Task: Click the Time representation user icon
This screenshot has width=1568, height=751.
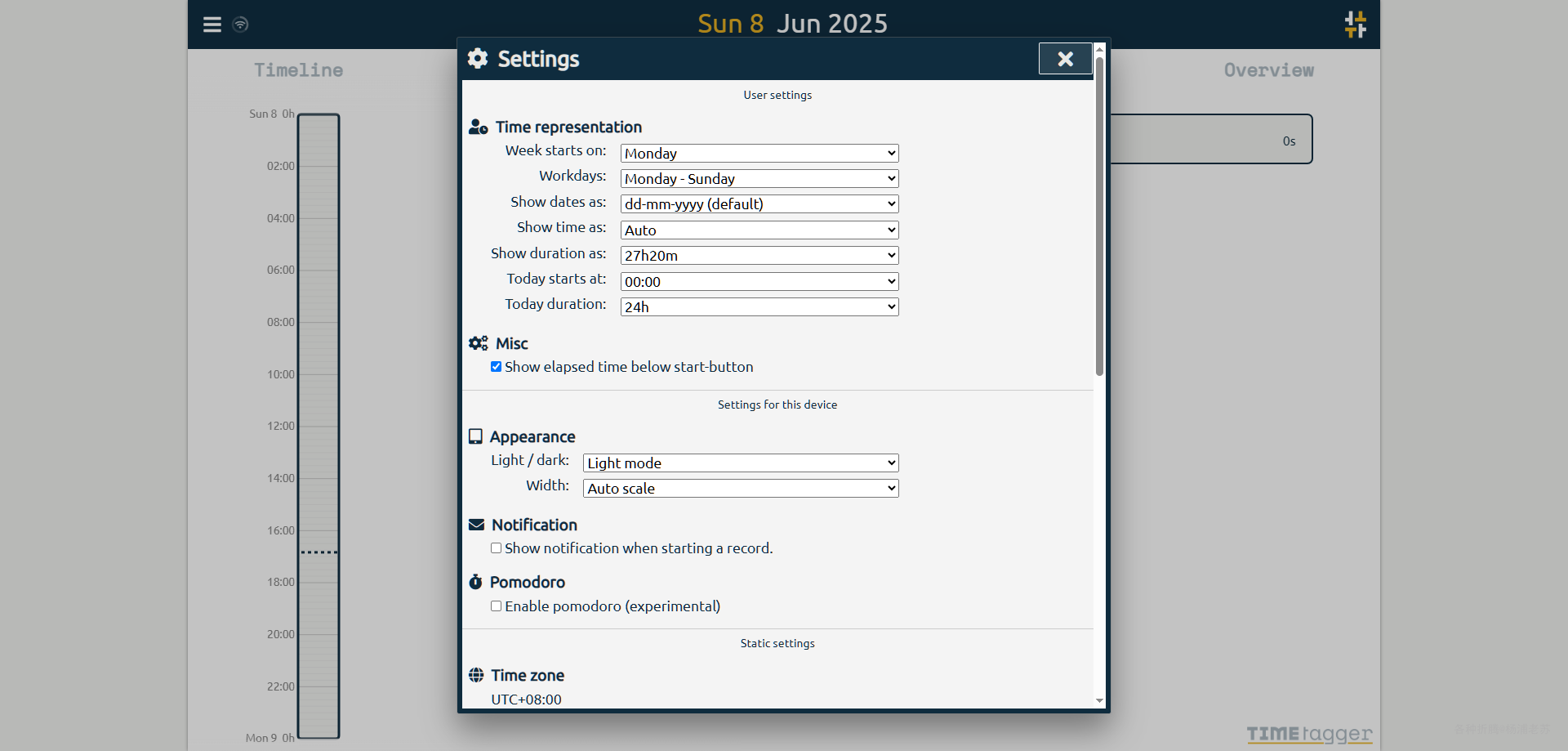Action: coord(479,127)
